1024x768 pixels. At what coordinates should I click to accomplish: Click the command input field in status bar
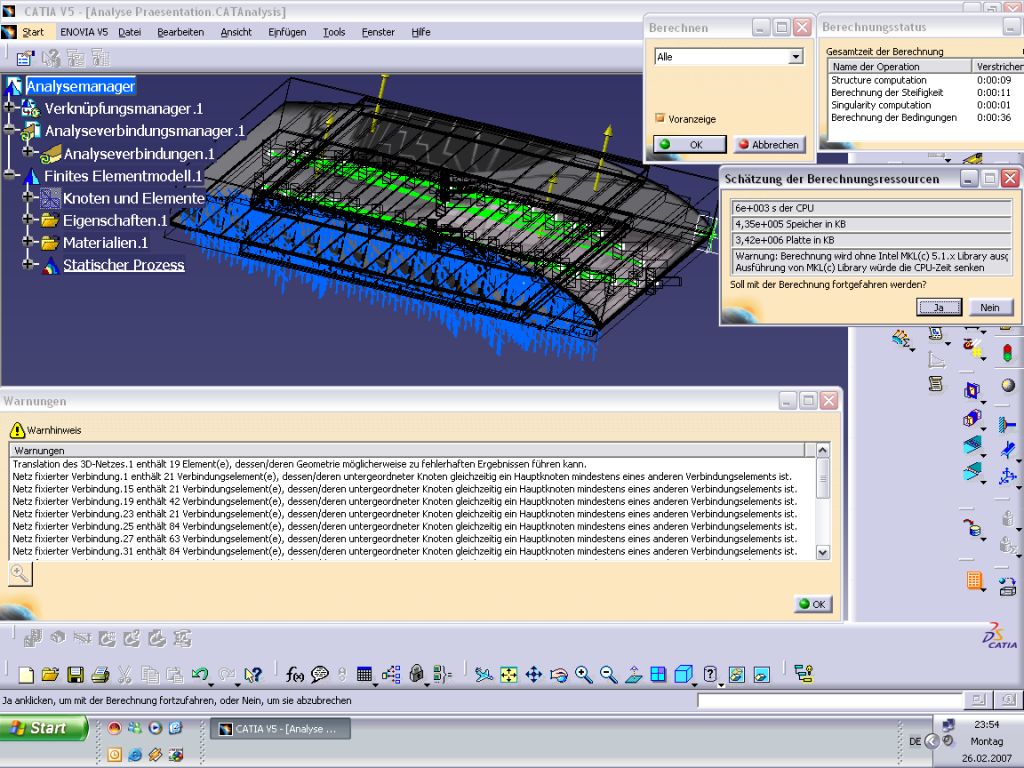829,701
